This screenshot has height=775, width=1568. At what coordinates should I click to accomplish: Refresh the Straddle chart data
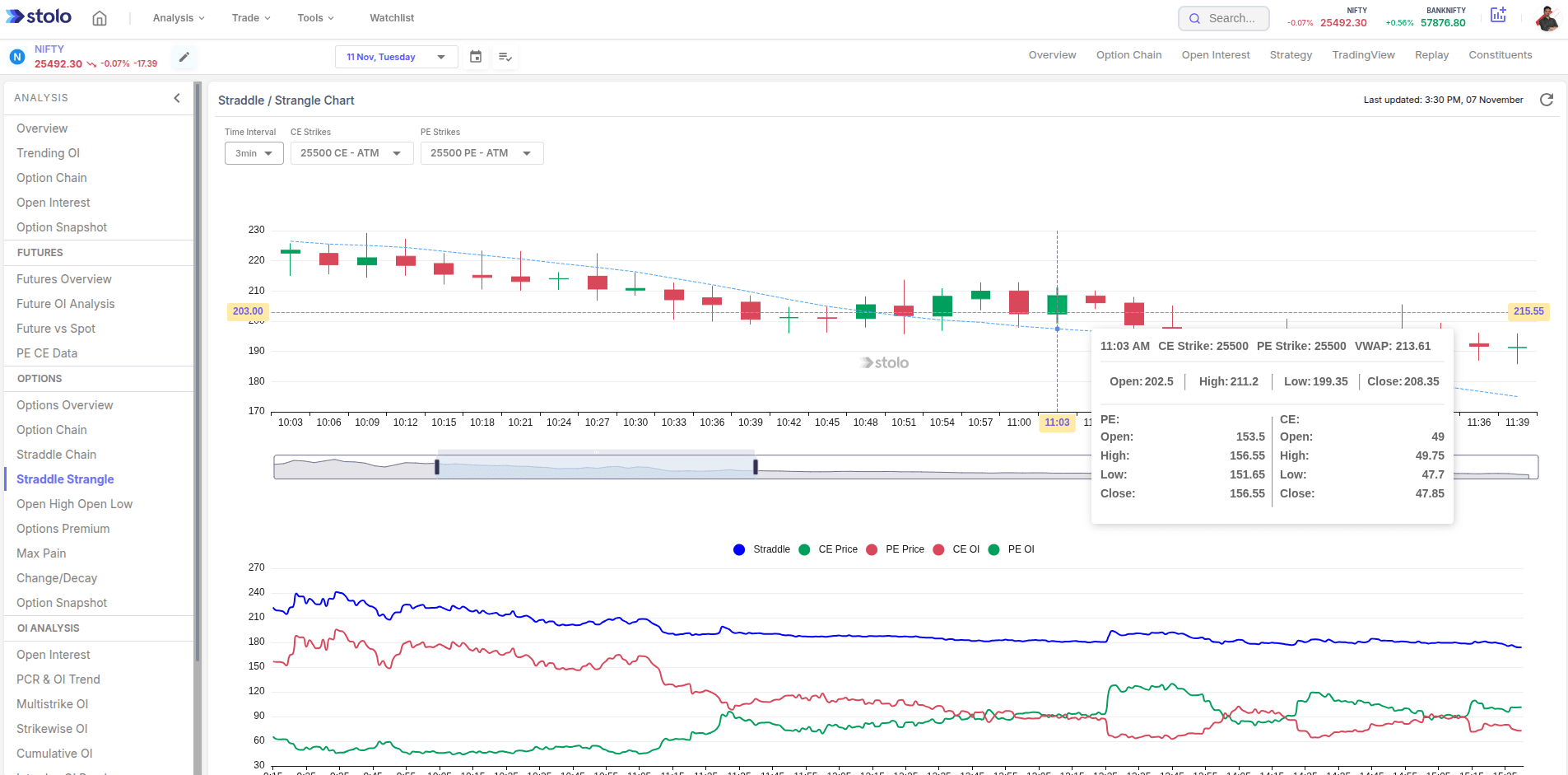coord(1547,100)
